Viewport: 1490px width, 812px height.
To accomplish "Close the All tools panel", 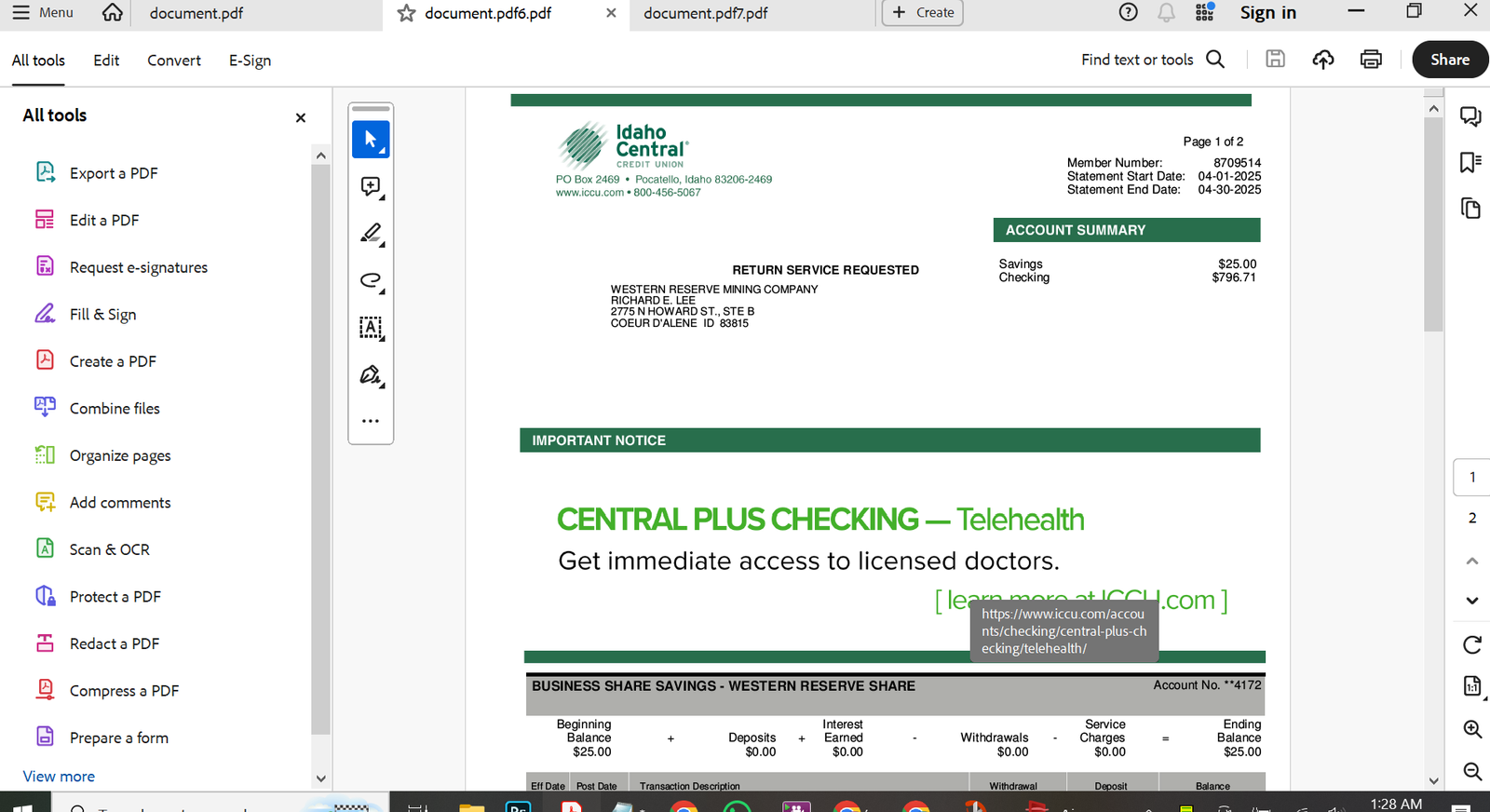I will (300, 117).
